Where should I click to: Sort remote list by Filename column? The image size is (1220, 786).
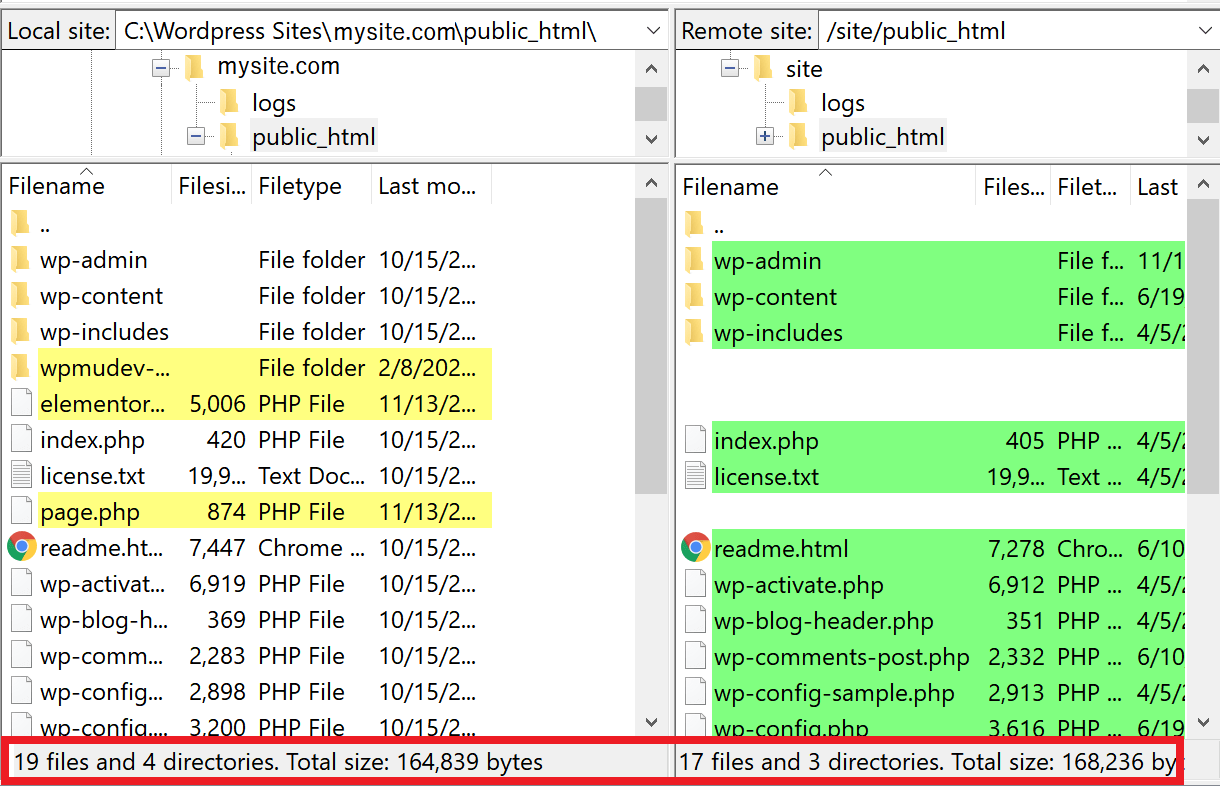[826, 187]
